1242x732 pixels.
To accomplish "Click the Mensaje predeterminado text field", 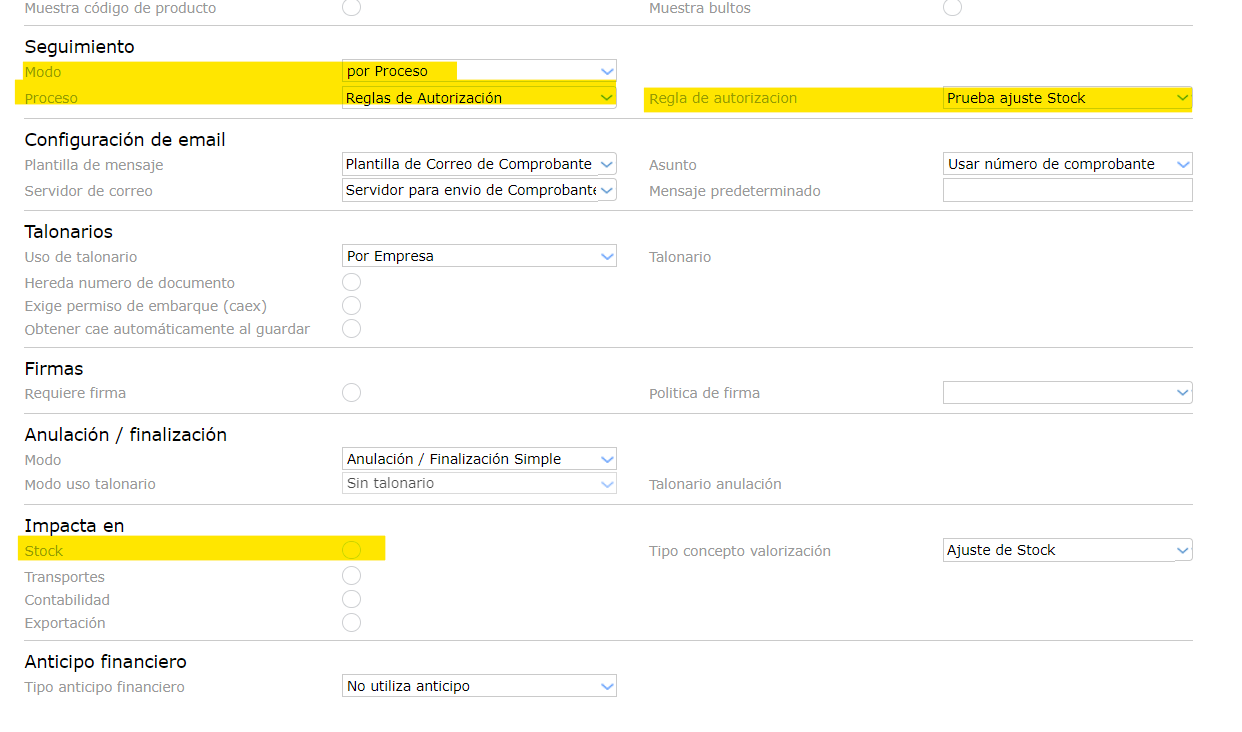I will click(x=1067, y=190).
